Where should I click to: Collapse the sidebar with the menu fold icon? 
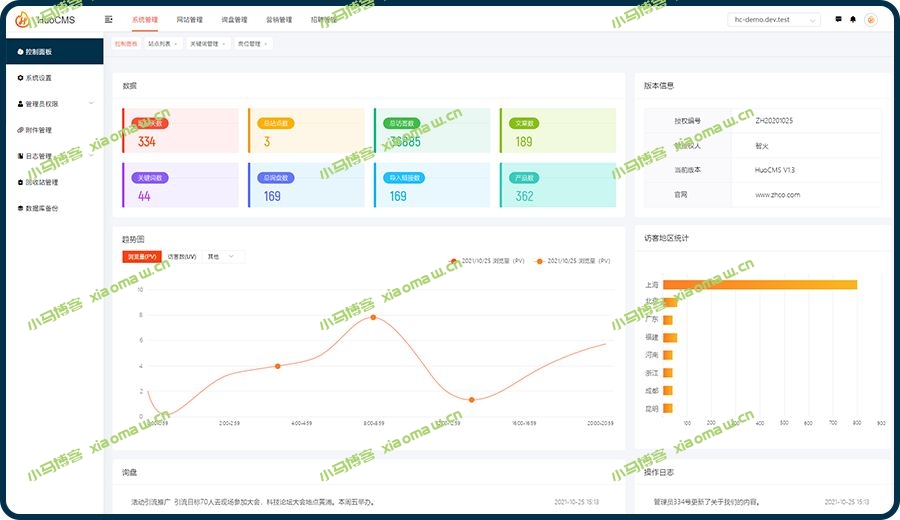pos(108,20)
